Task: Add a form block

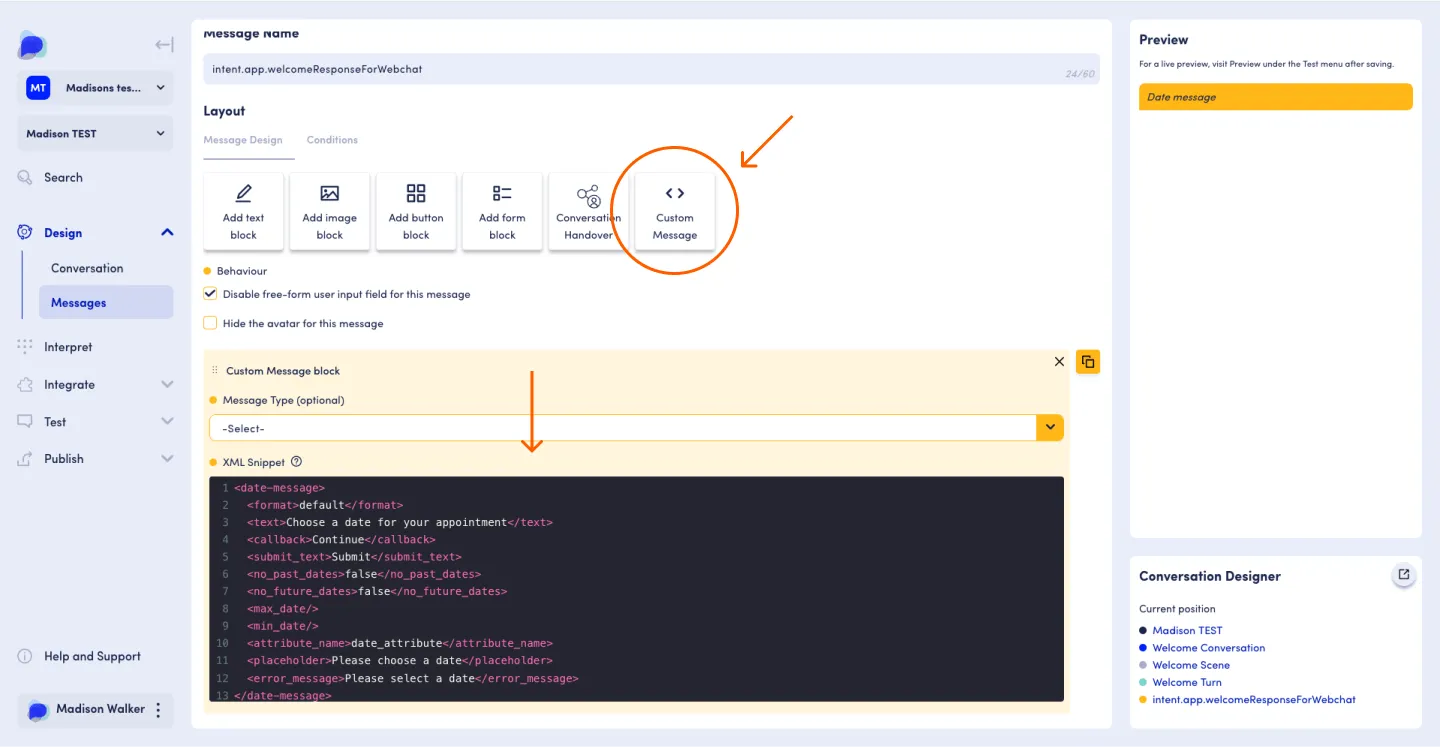Action: [502, 211]
